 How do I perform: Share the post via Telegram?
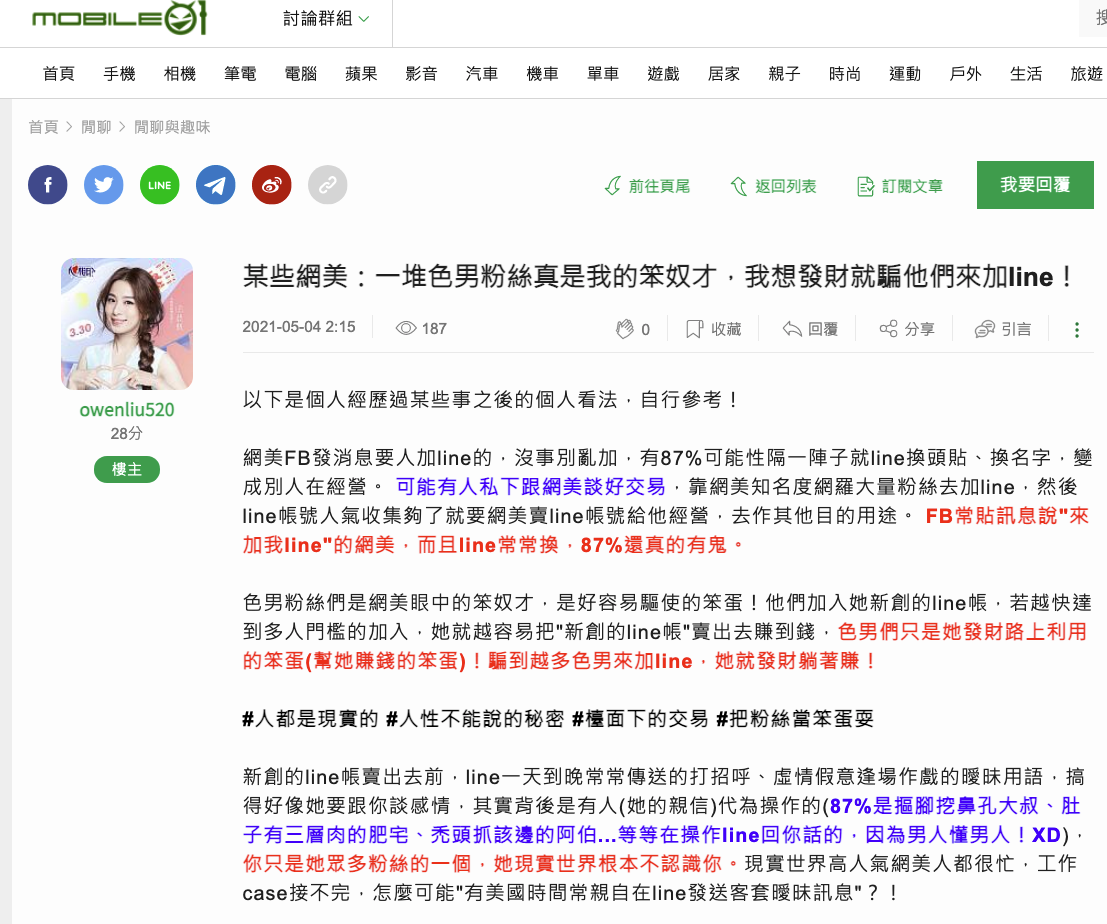click(x=215, y=185)
